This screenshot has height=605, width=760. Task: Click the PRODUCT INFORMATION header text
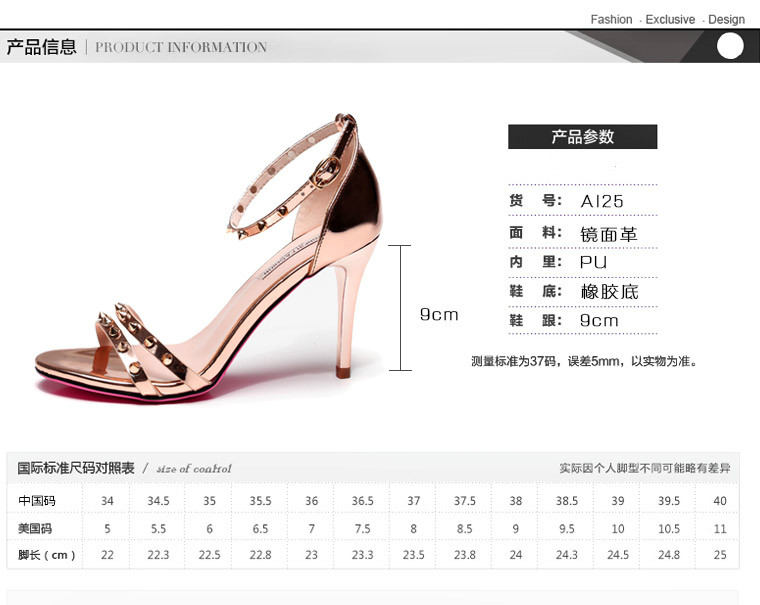tap(181, 47)
